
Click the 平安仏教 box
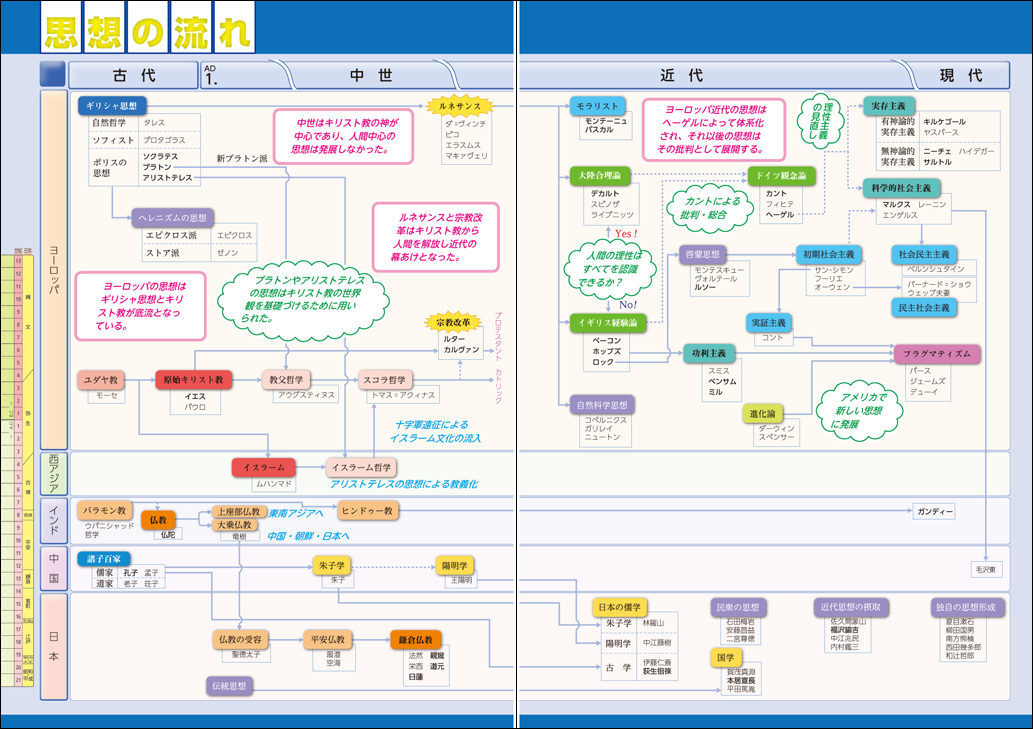pos(327,639)
